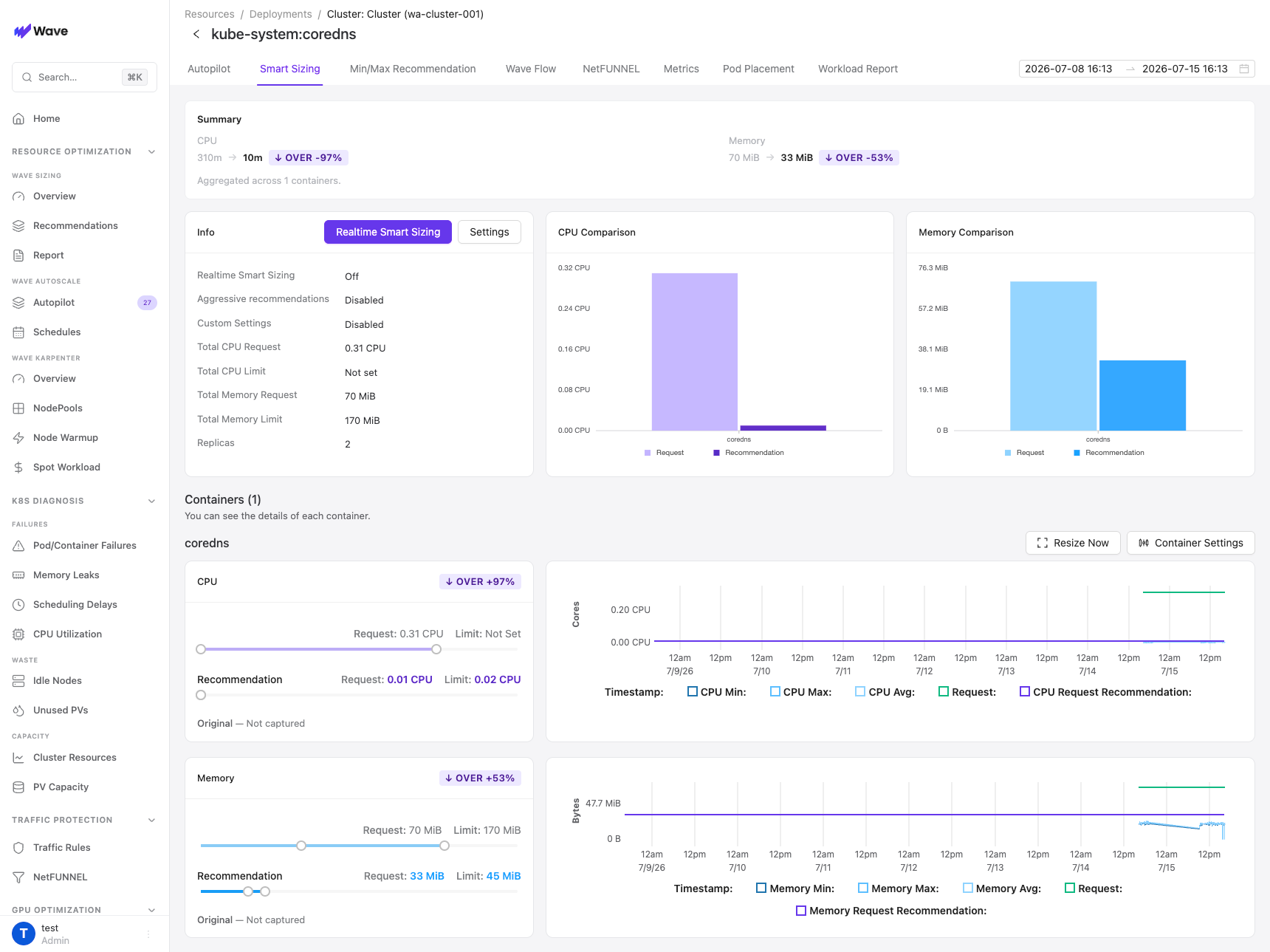Collapse the Resource Optimization section
Viewport: 1270px width, 952px height.
pos(151,151)
